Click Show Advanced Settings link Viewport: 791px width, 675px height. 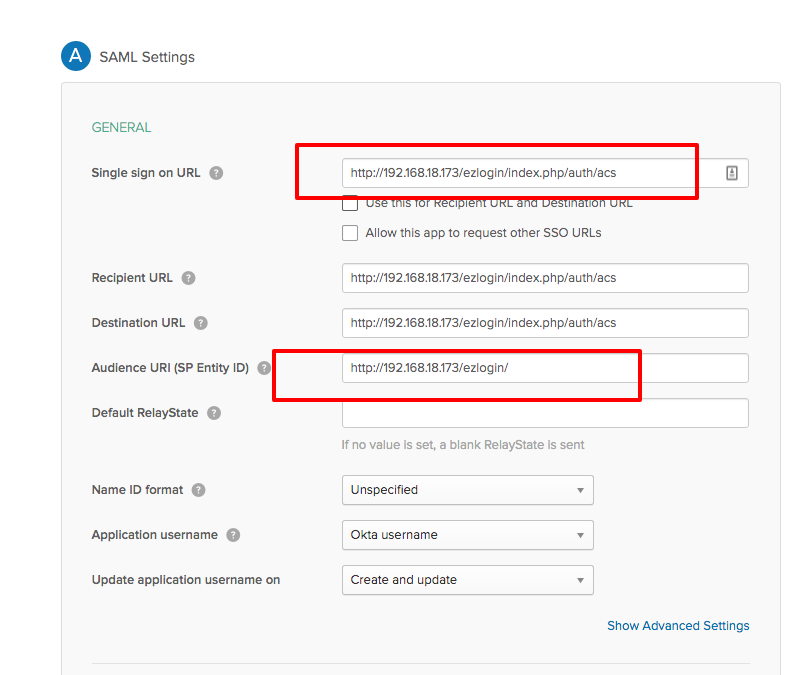click(678, 626)
